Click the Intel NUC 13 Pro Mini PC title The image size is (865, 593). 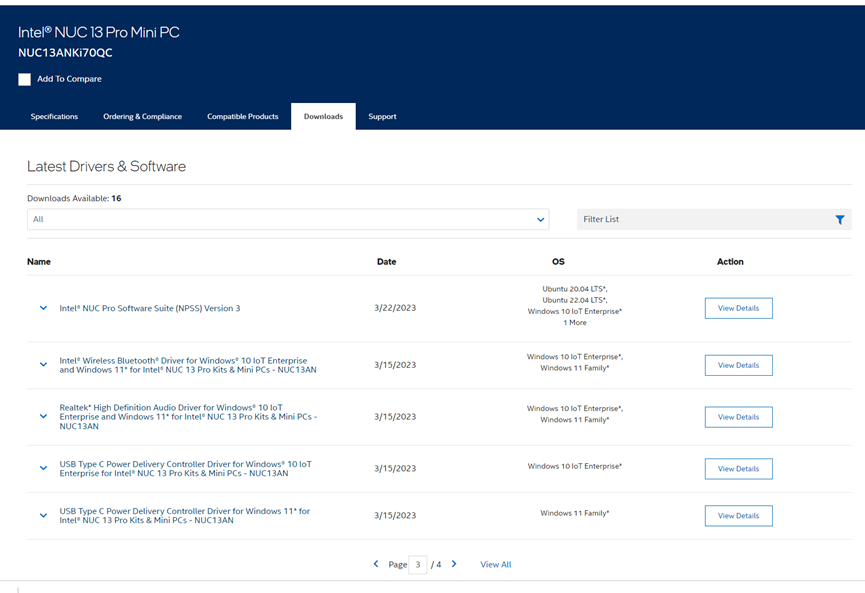point(99,33)
